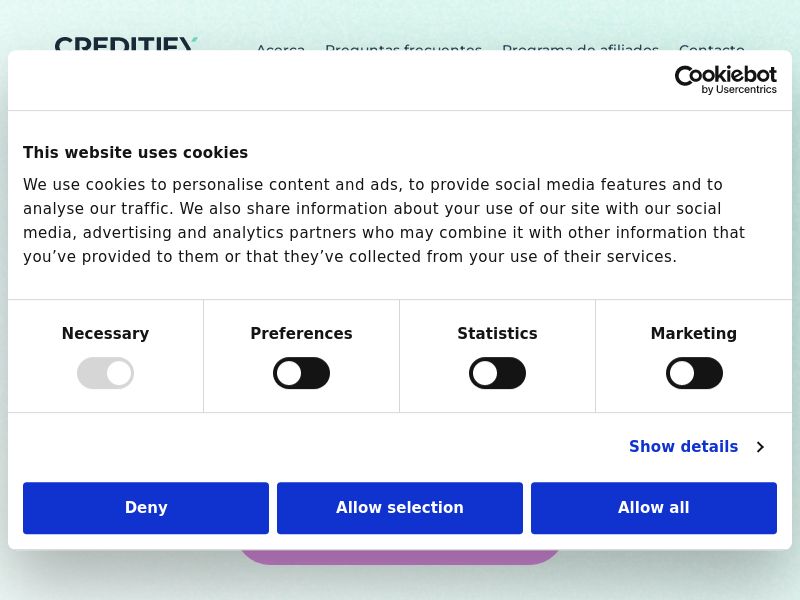Screen dimensions: 800x600
Task: Open the Show details link
Action: coord(683,447)
